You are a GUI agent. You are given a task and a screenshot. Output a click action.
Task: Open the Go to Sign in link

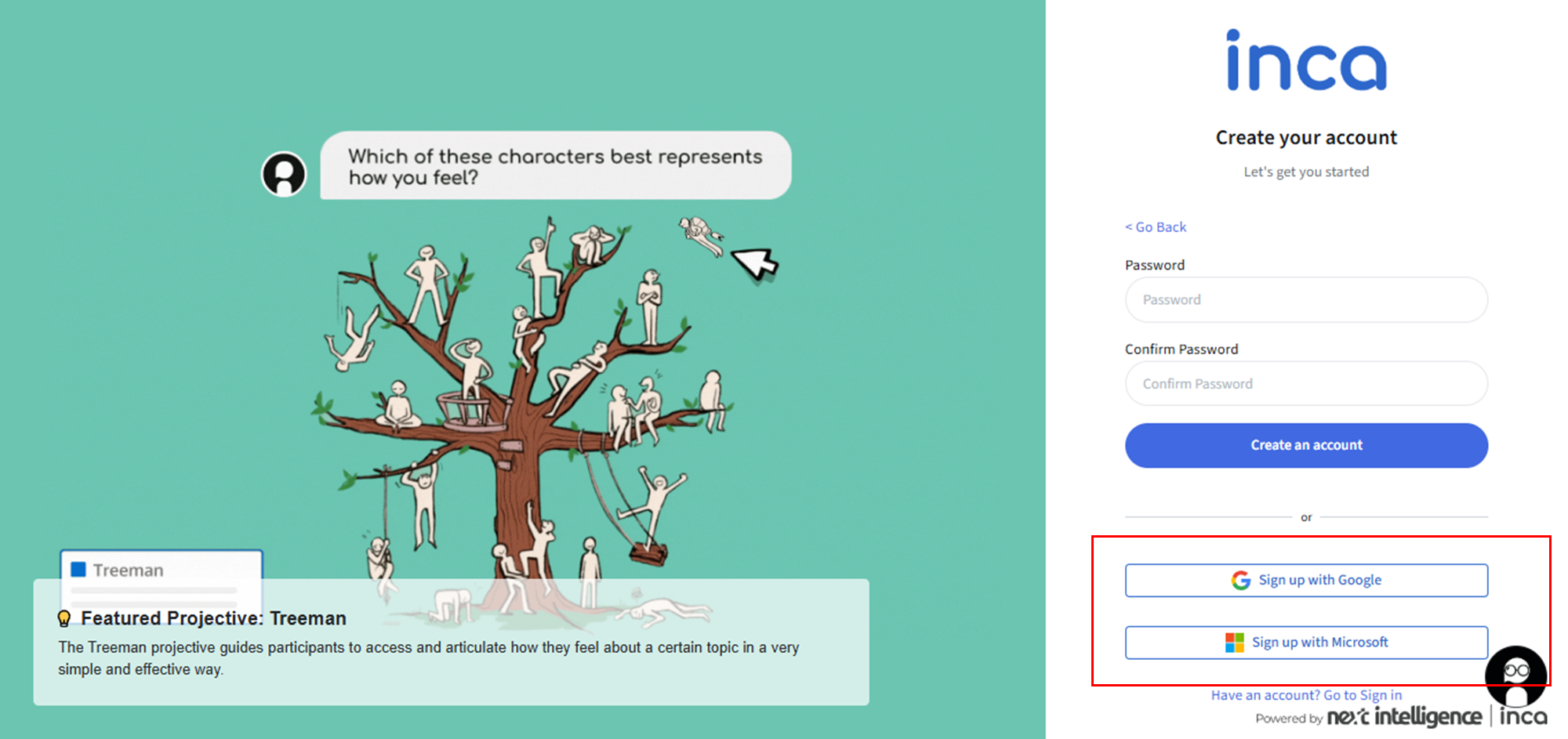click(1362, 695)
